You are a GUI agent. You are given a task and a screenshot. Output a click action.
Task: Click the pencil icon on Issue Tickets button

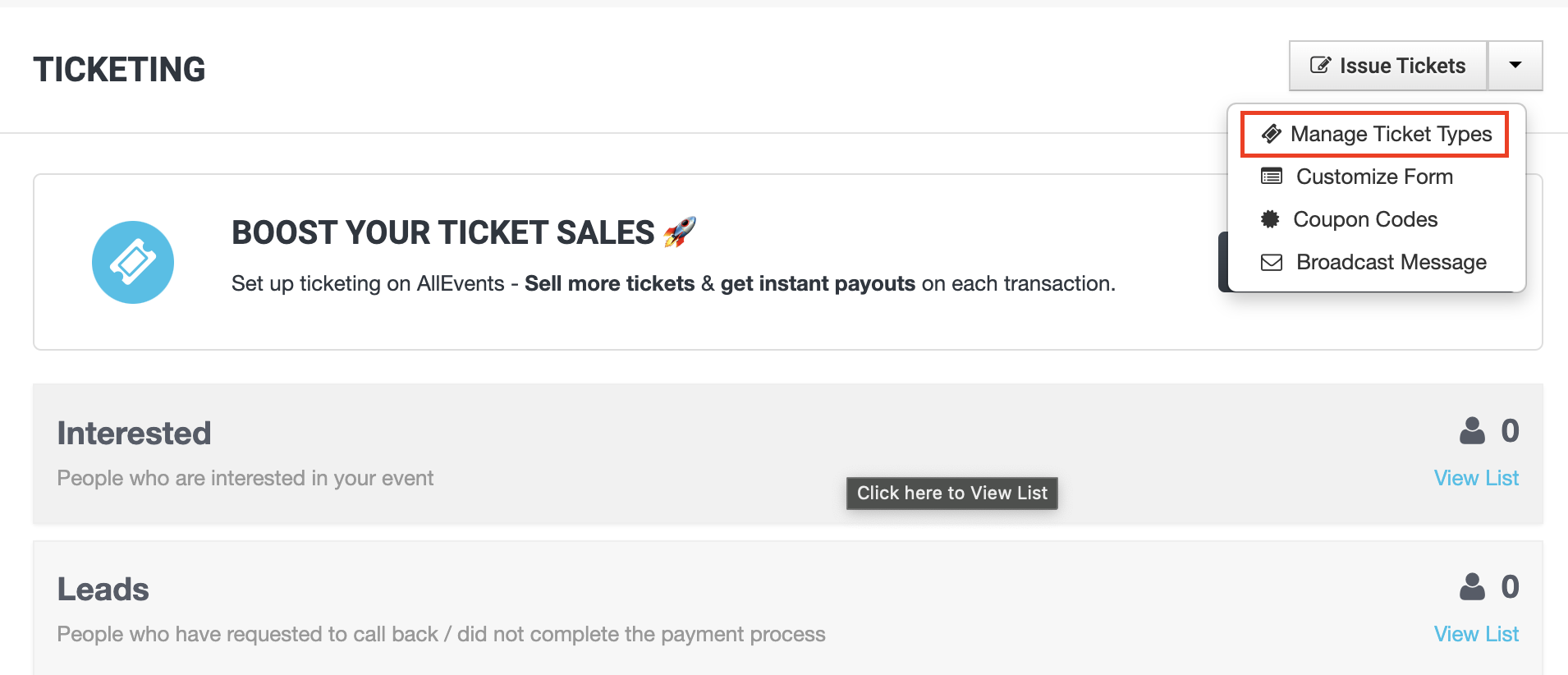(1320, 65)
